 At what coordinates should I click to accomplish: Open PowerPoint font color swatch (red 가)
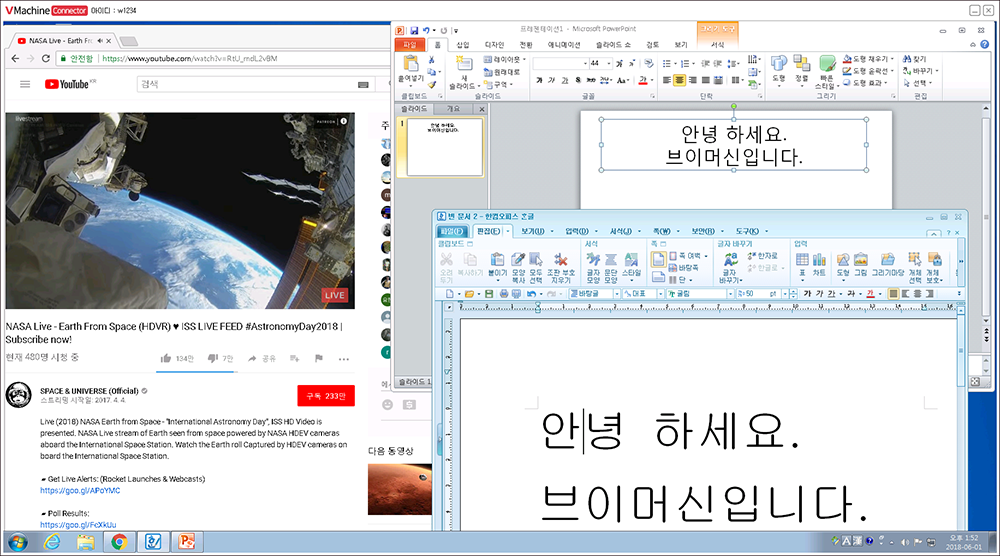[x=643, y=80]
